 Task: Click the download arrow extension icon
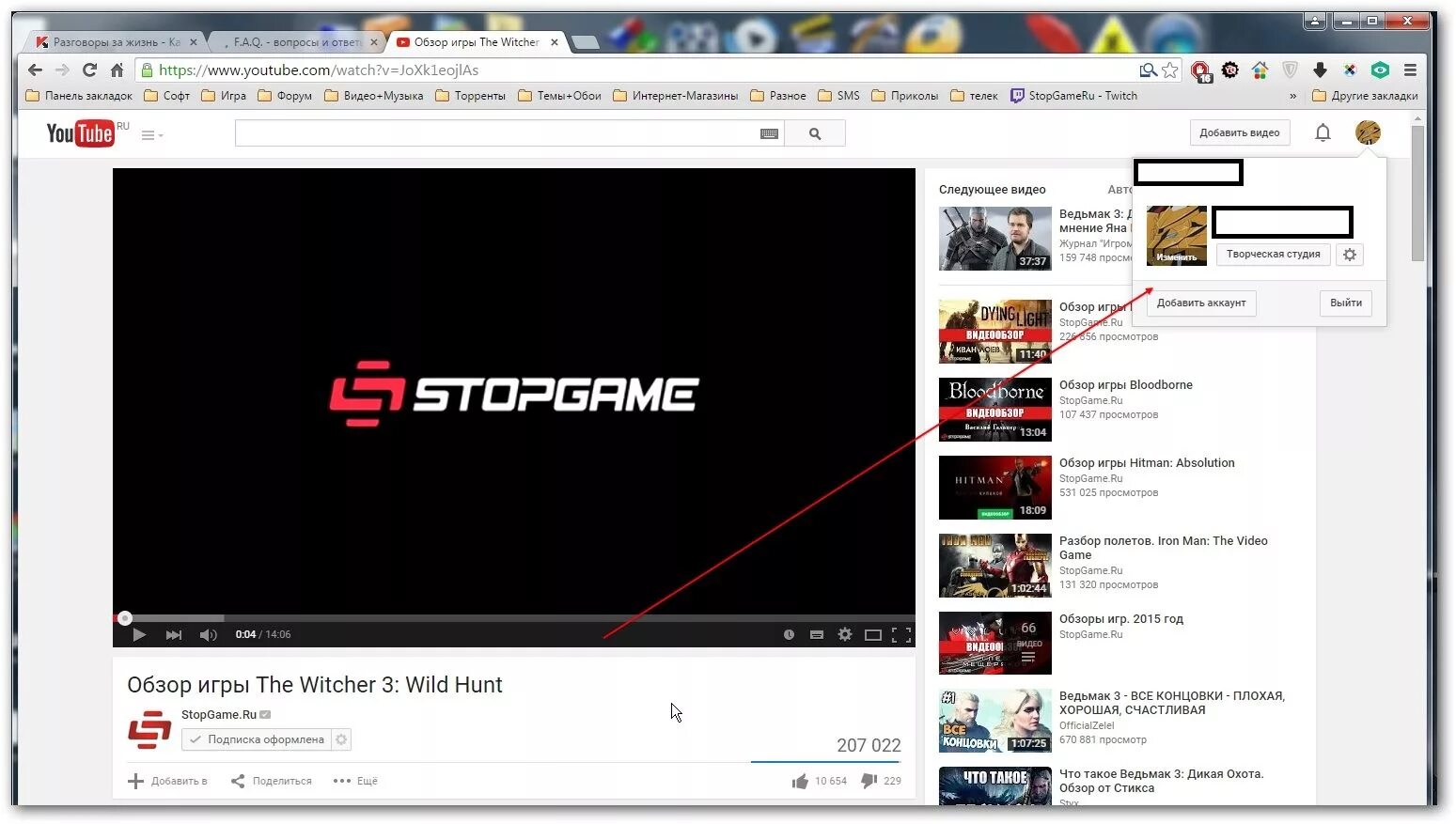click(1320, 70)
